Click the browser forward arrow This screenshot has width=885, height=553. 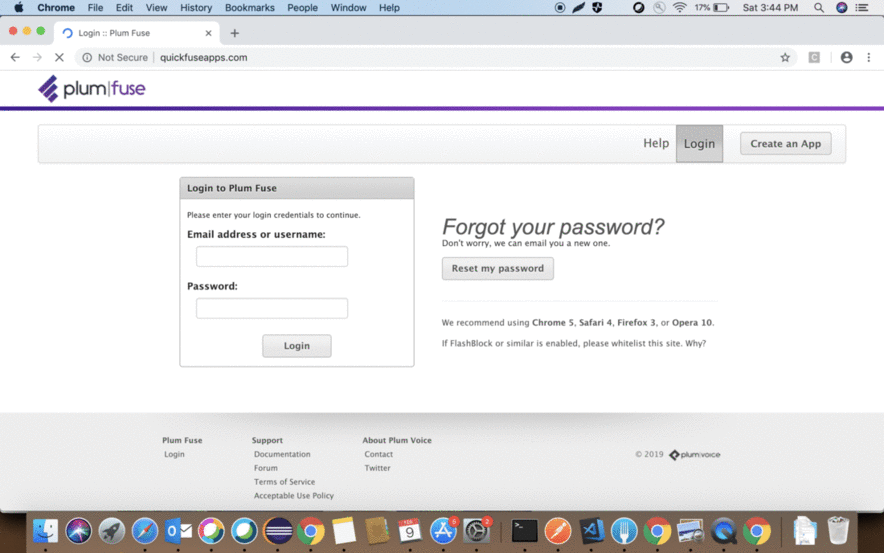coord(37,57)
